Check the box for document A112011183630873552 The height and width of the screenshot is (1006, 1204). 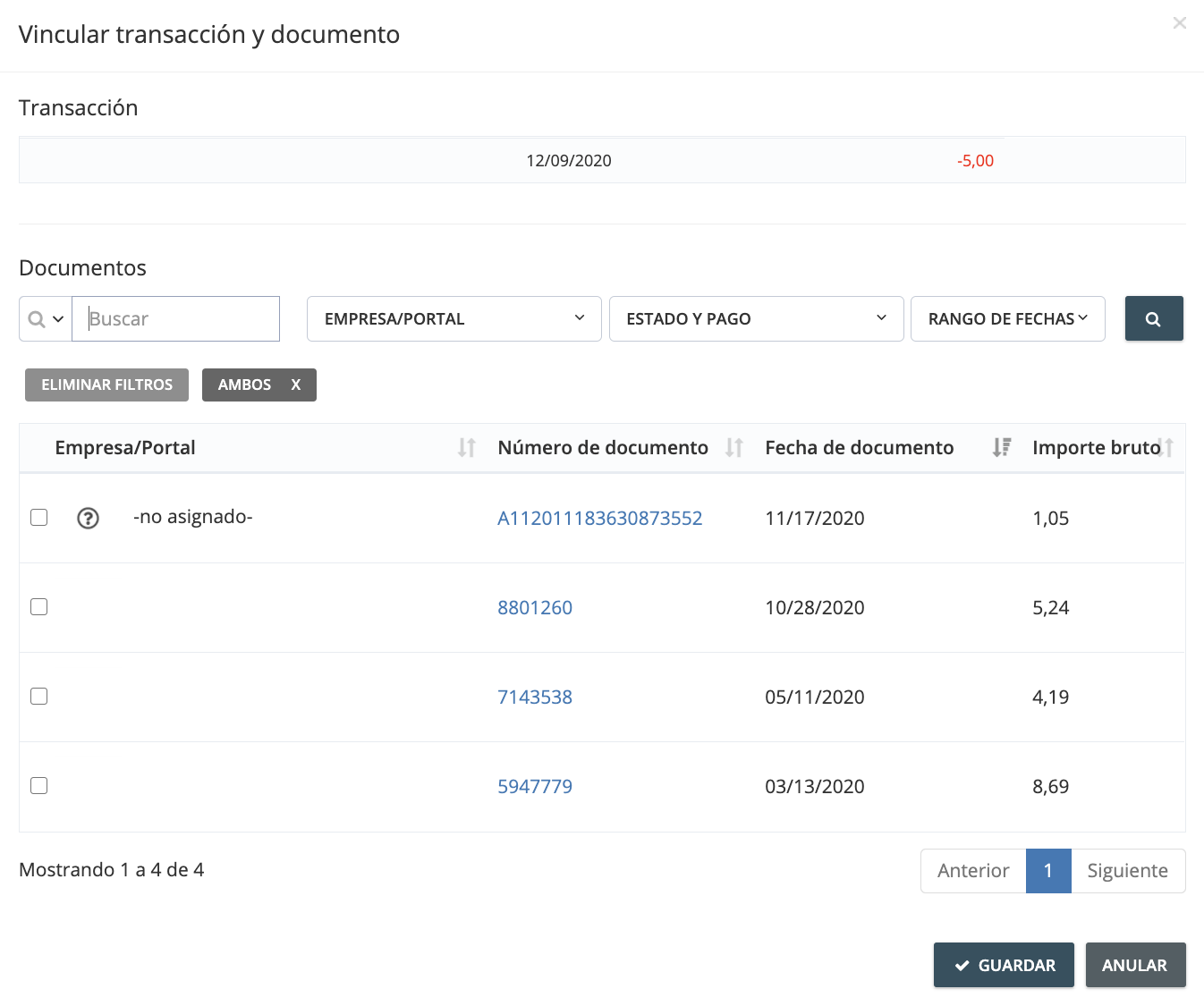(39, 518)
